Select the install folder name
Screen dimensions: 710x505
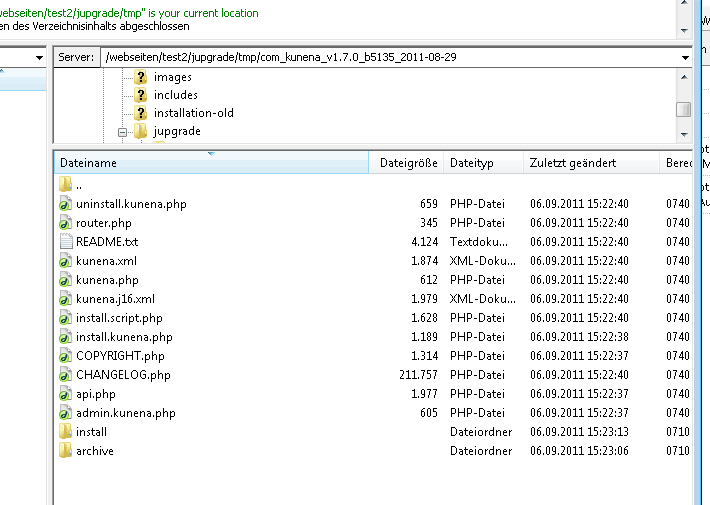coord(91,432)
